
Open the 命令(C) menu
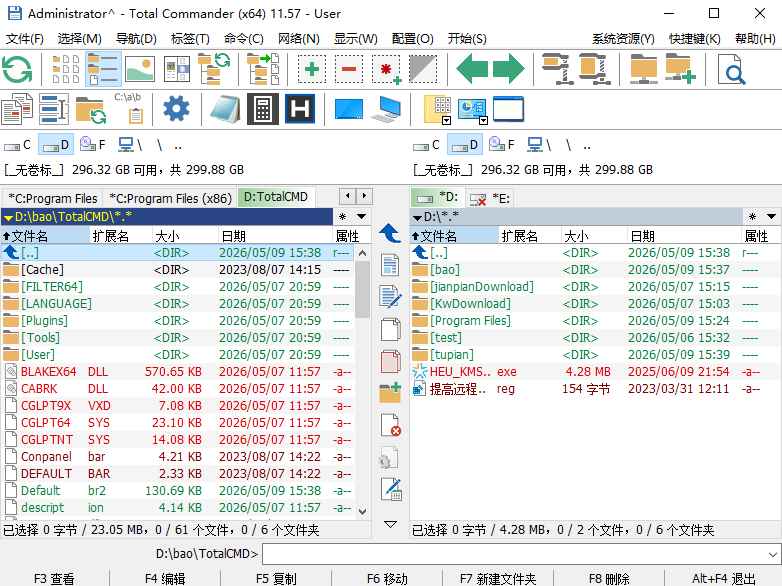(x=243, y=39)
